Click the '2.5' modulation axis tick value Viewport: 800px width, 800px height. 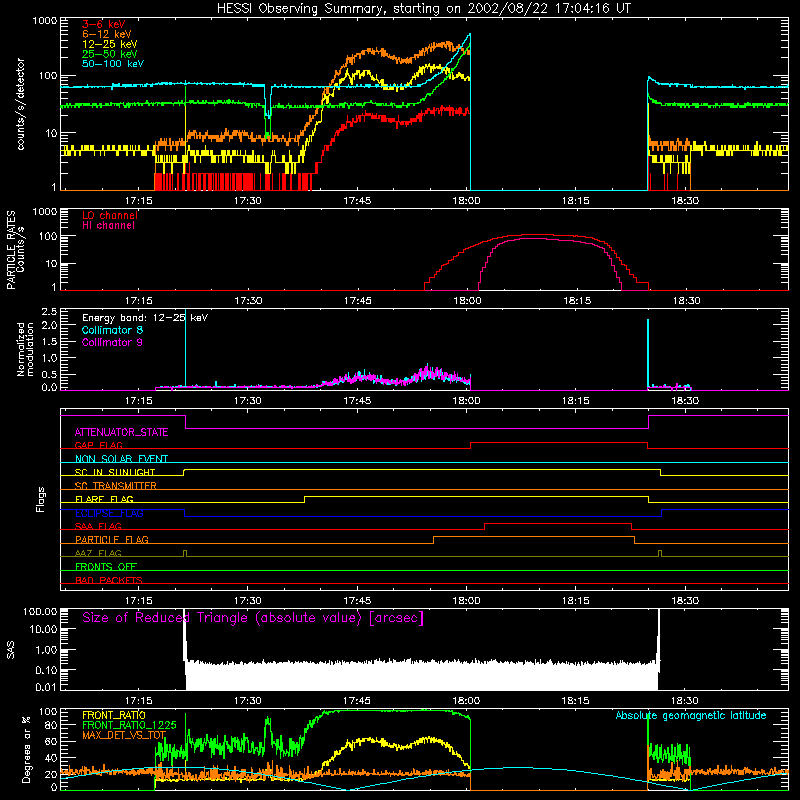49,312
